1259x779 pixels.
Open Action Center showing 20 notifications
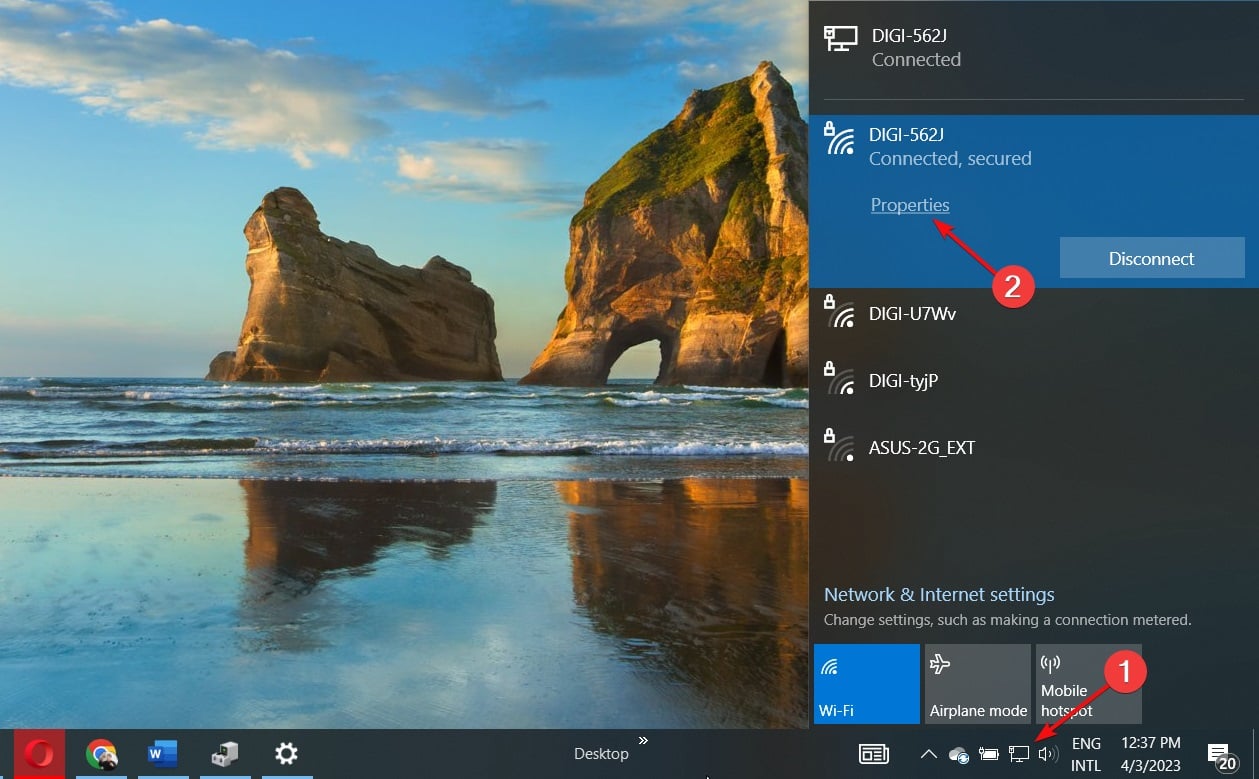pyautogui.click(x=1220, y=754)
